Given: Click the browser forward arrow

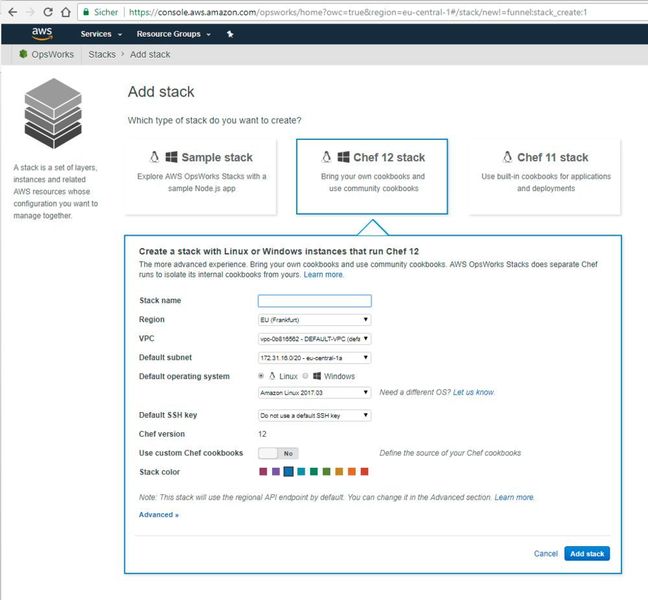Looking at the screenshot, I should [30, 12].
